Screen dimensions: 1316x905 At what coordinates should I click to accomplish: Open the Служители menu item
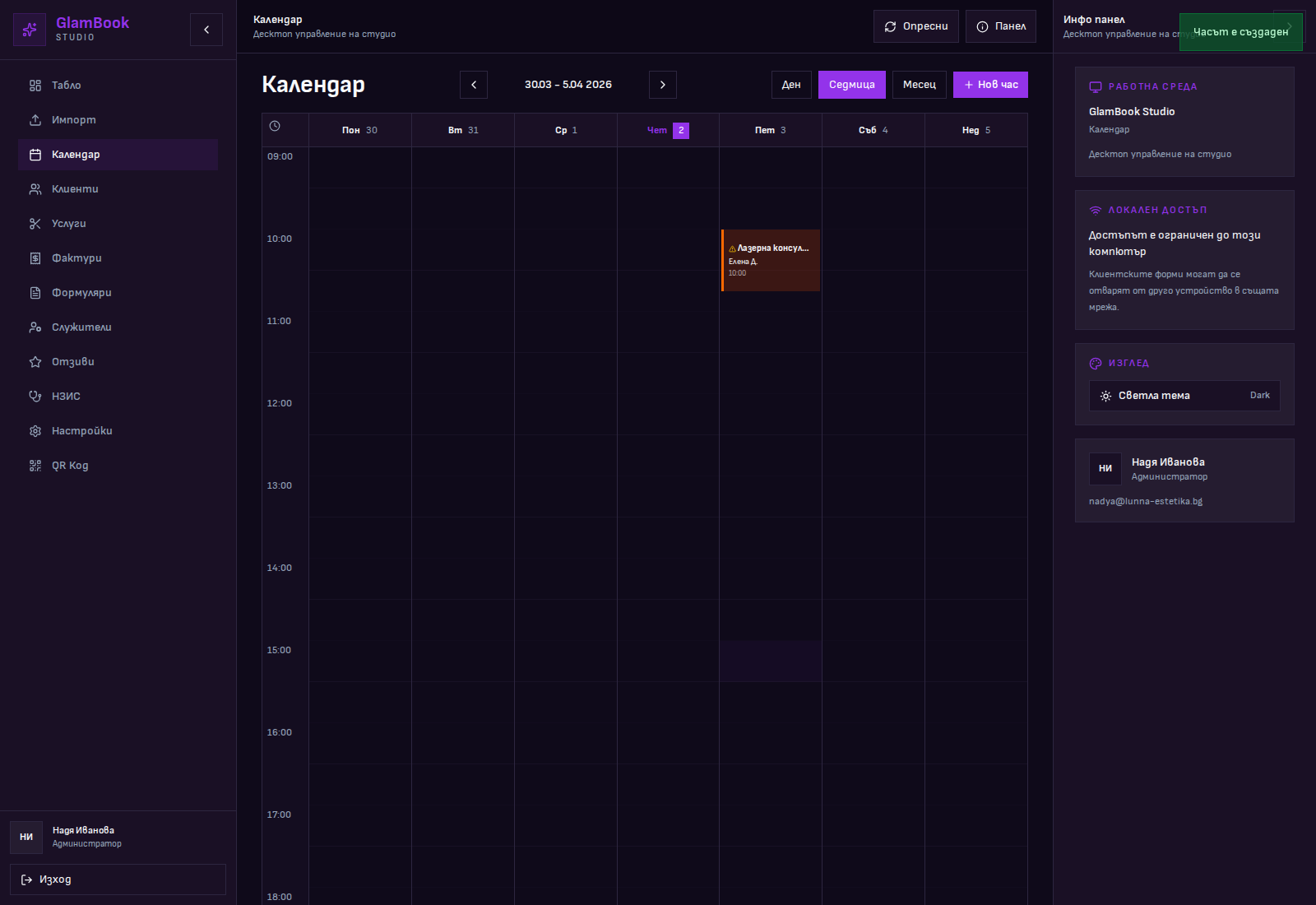[x=81, y=327]
